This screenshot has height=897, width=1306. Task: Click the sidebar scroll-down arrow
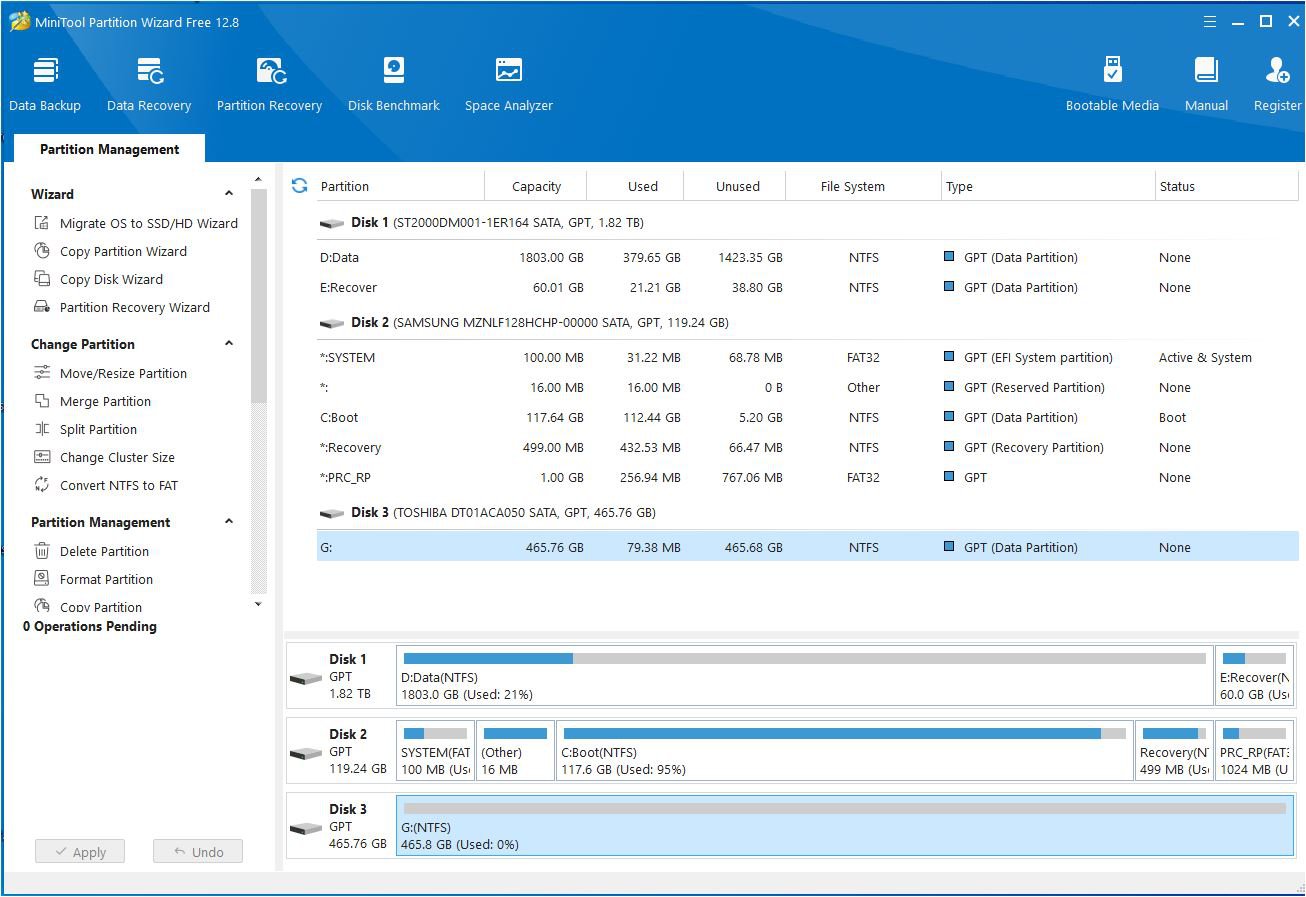258,604
